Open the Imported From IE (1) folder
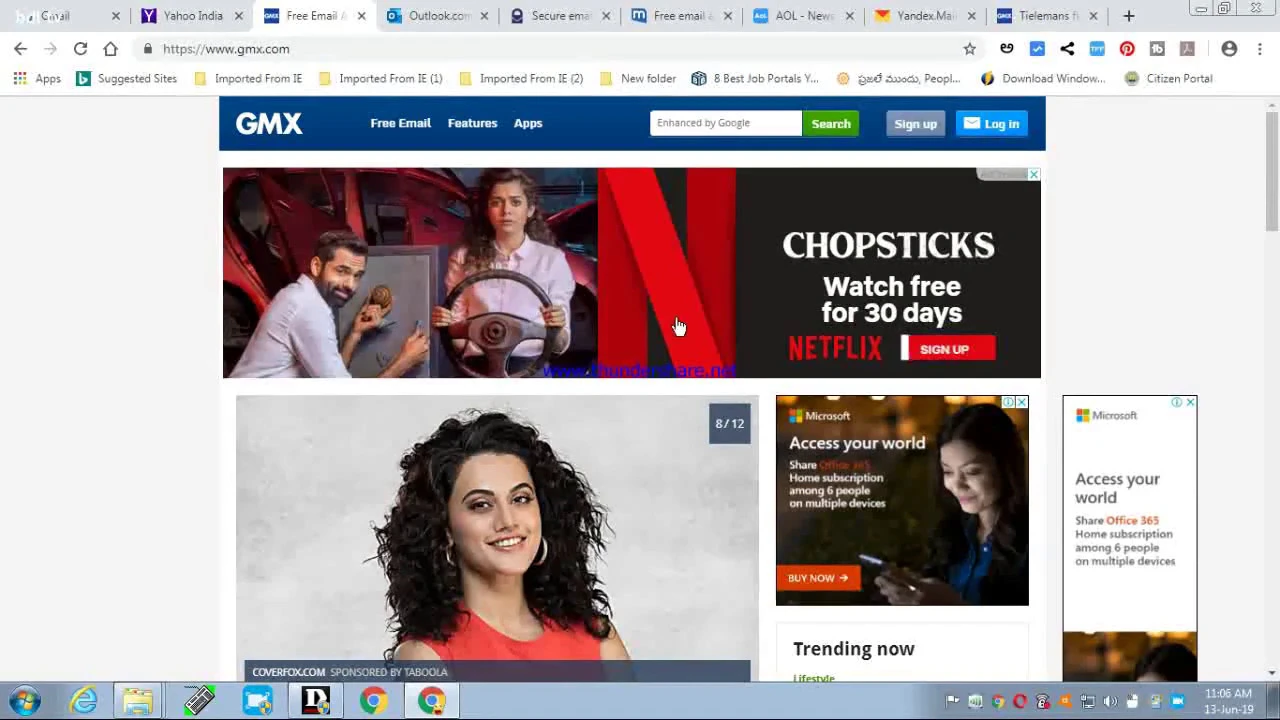 [380, 78]
